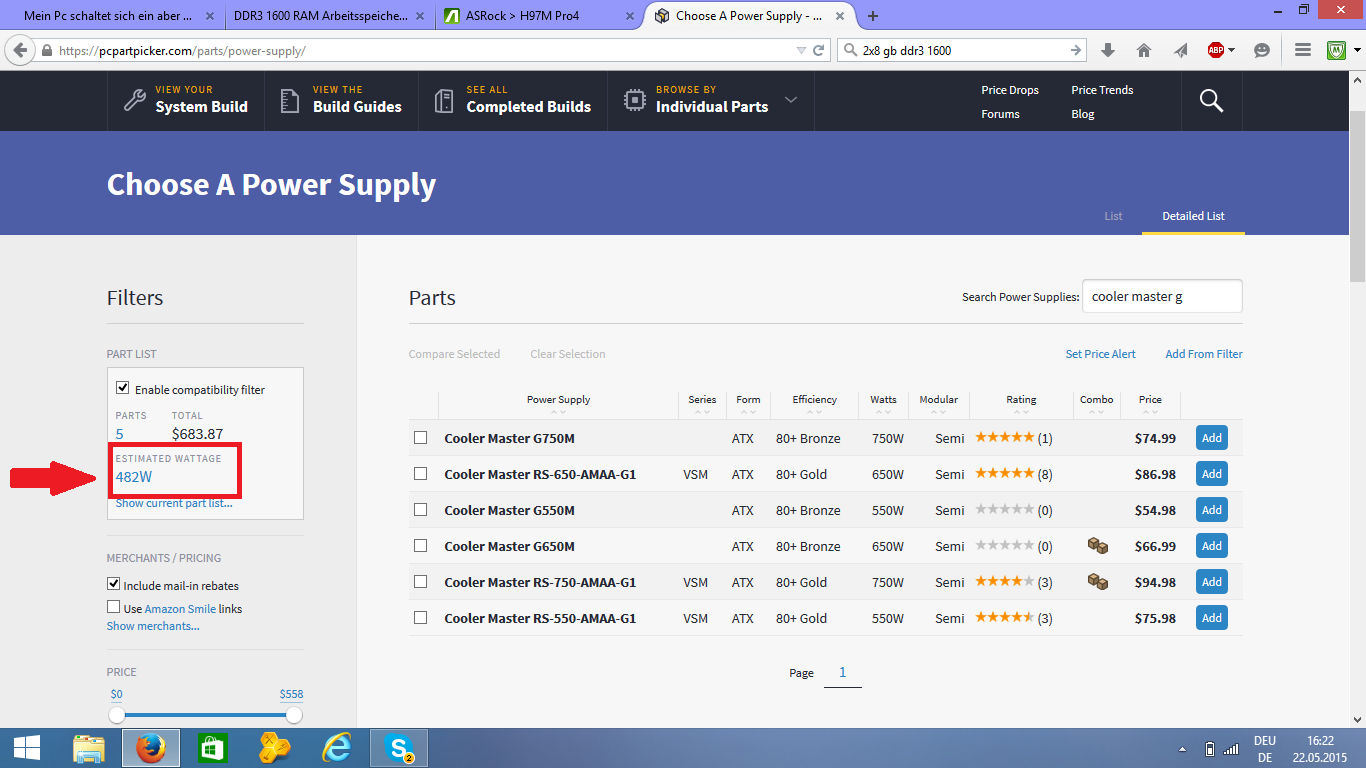Sort by Watts column
The image size is (1366, 768).
tap(883, 400)
